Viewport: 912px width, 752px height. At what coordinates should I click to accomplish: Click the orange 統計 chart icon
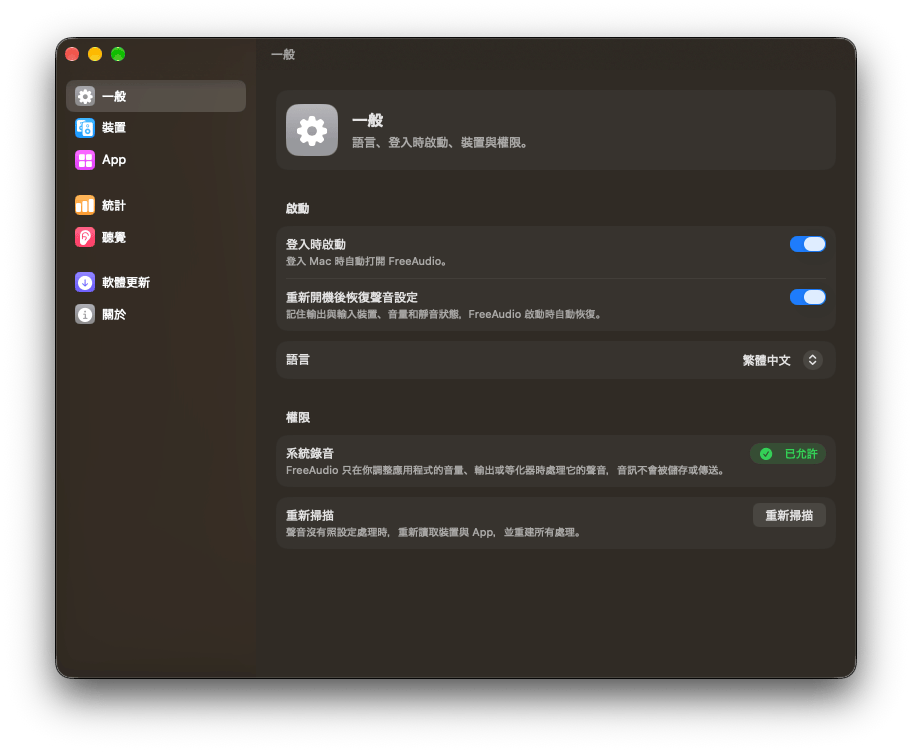click(x=85, y=205)
